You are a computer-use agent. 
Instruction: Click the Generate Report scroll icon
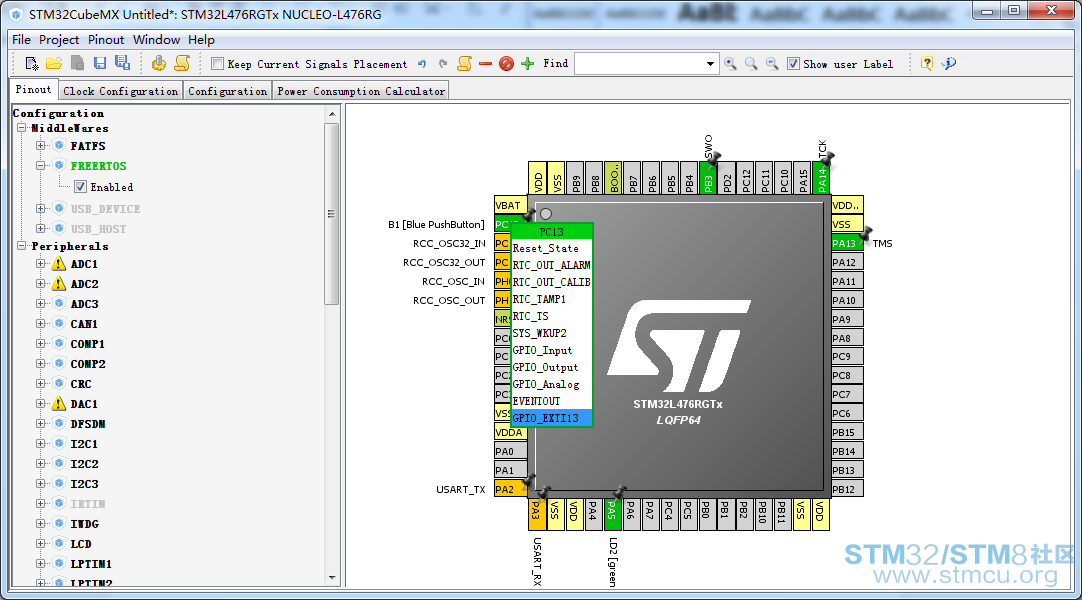(181, 63)
